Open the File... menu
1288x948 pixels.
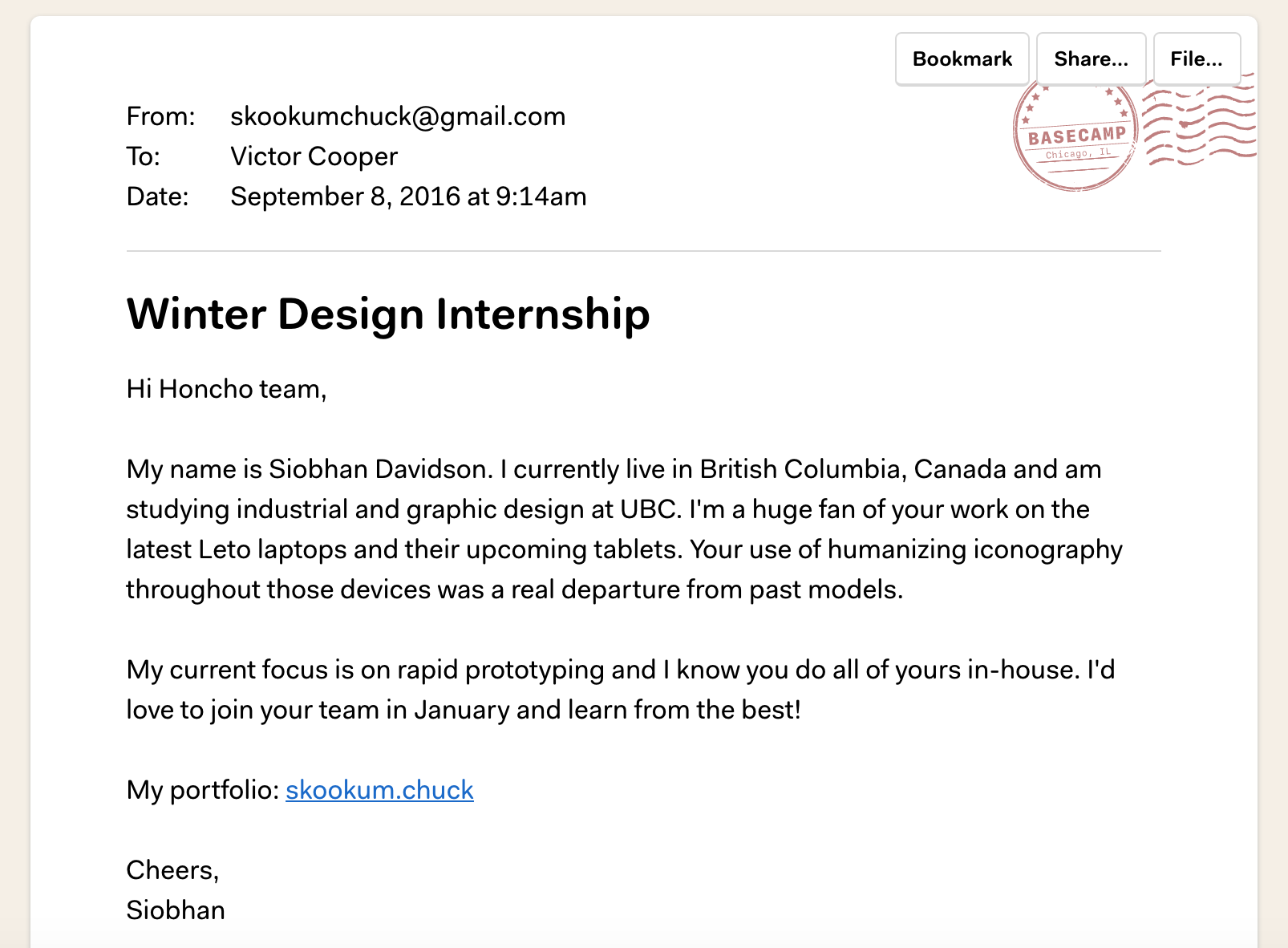pyautogui.click(x=1197, y=59)
